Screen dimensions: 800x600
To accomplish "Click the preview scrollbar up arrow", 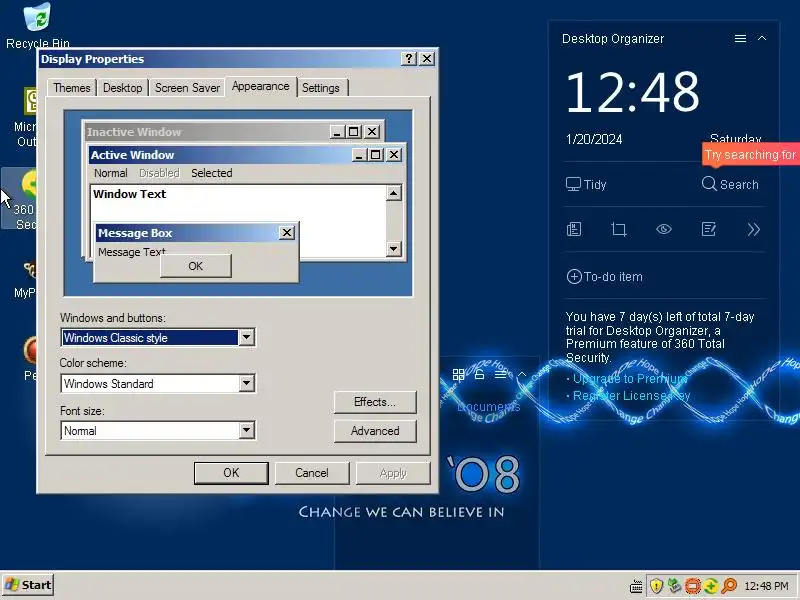I will point(393,193).
